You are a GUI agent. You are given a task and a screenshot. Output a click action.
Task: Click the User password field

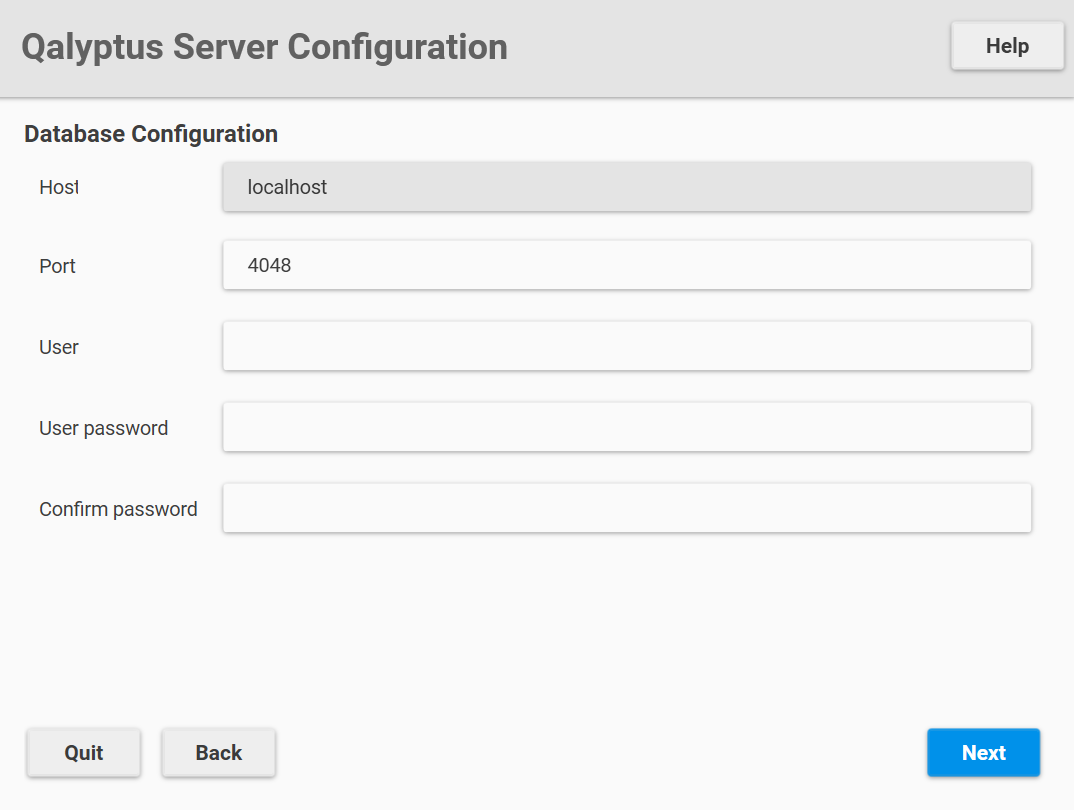click(626, 426)
